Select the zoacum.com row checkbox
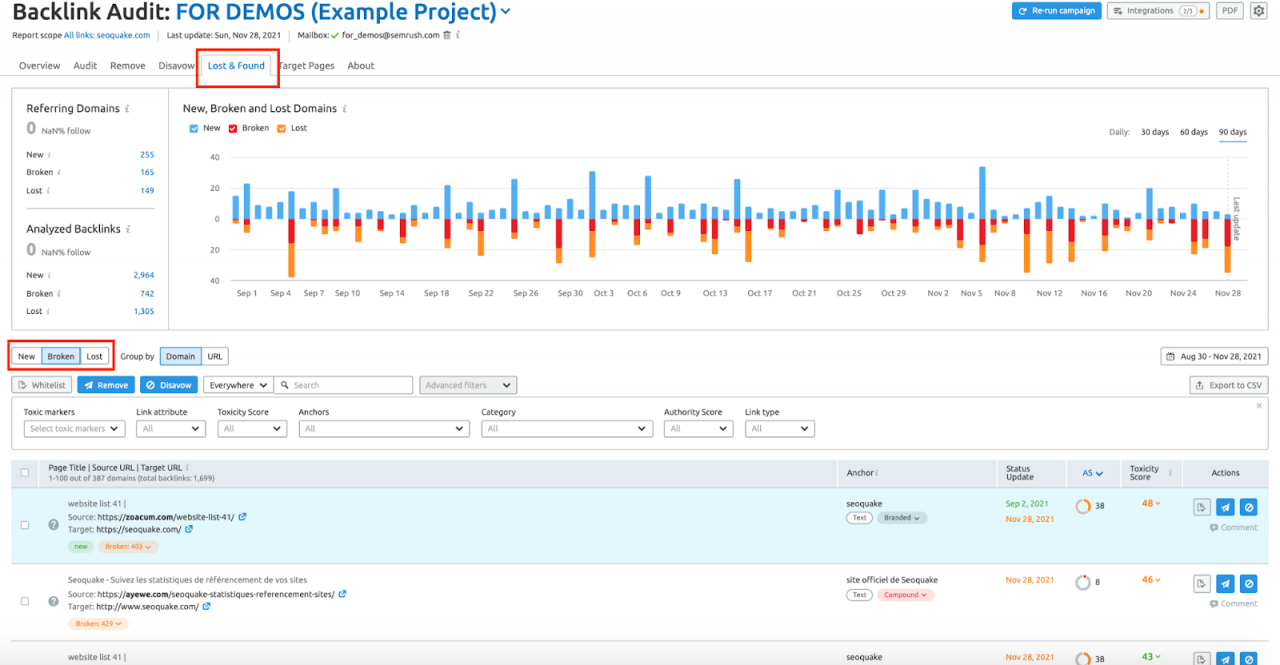The image size is (1280, 665). [25, 525]
